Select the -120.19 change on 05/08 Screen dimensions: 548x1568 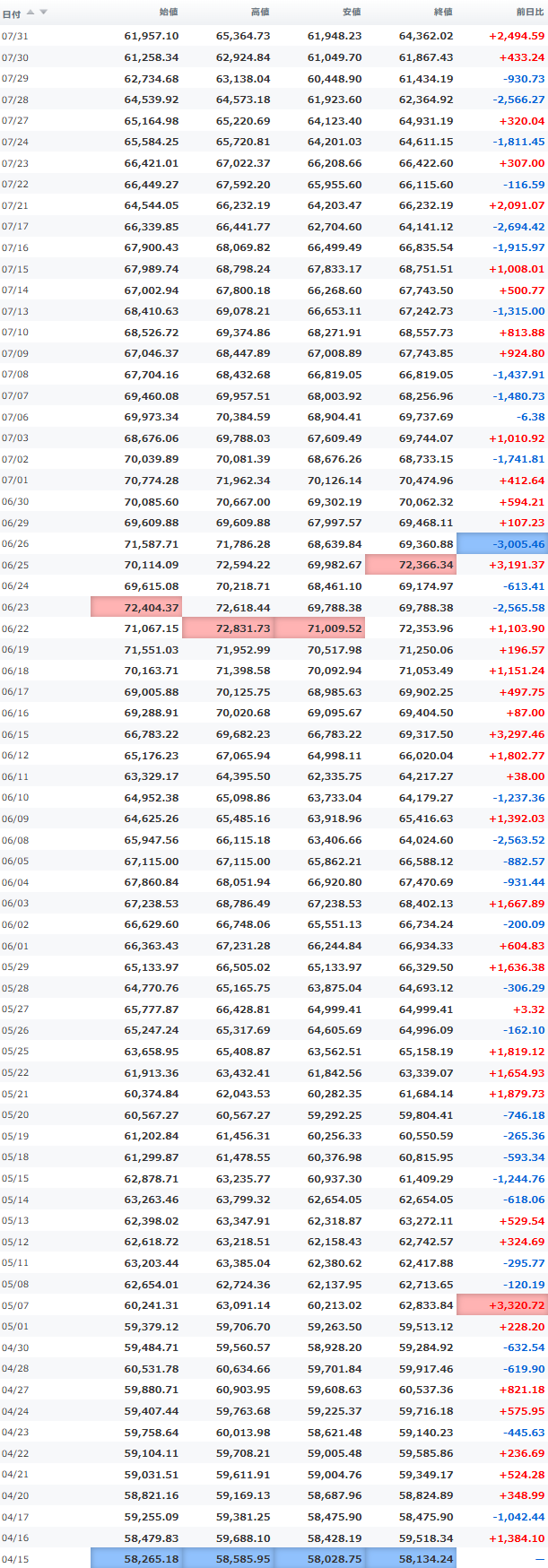525,1285
